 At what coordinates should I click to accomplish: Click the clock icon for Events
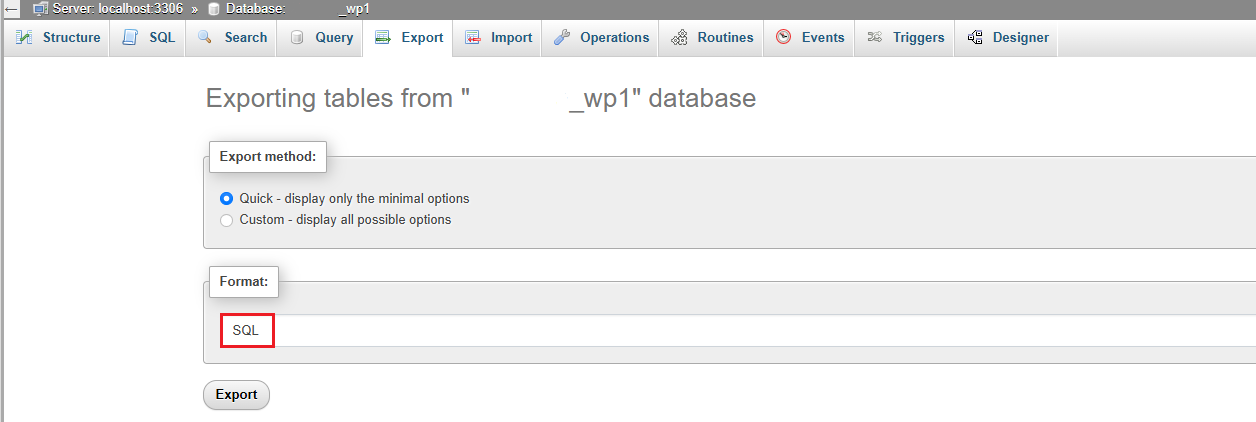(784, 38)
